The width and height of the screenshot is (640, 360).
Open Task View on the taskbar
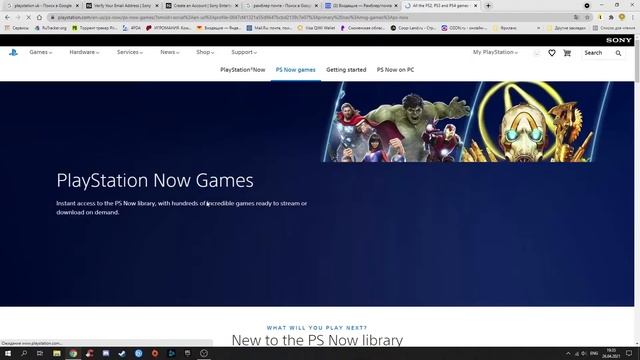tap(40, 353)
